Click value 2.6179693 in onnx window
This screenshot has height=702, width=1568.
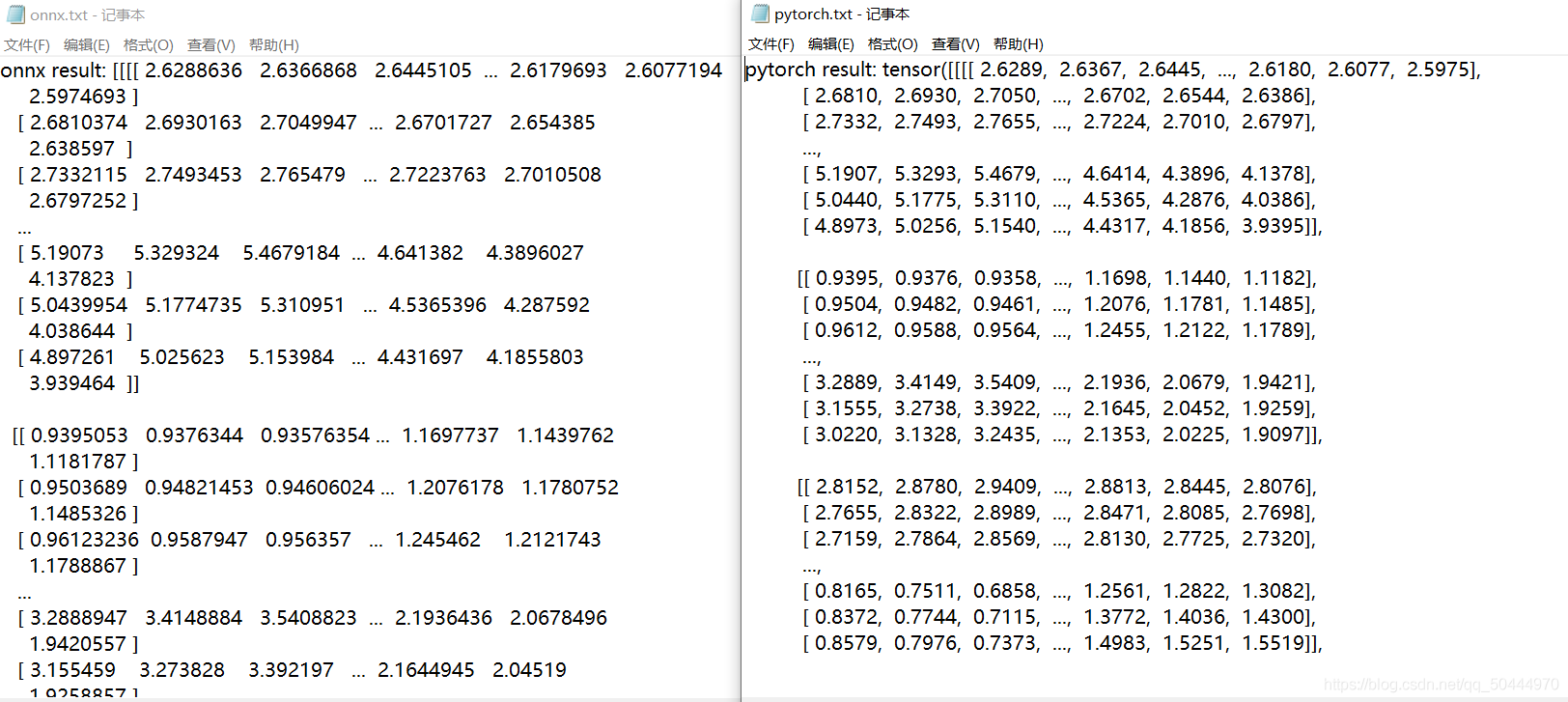coord(558,70)
